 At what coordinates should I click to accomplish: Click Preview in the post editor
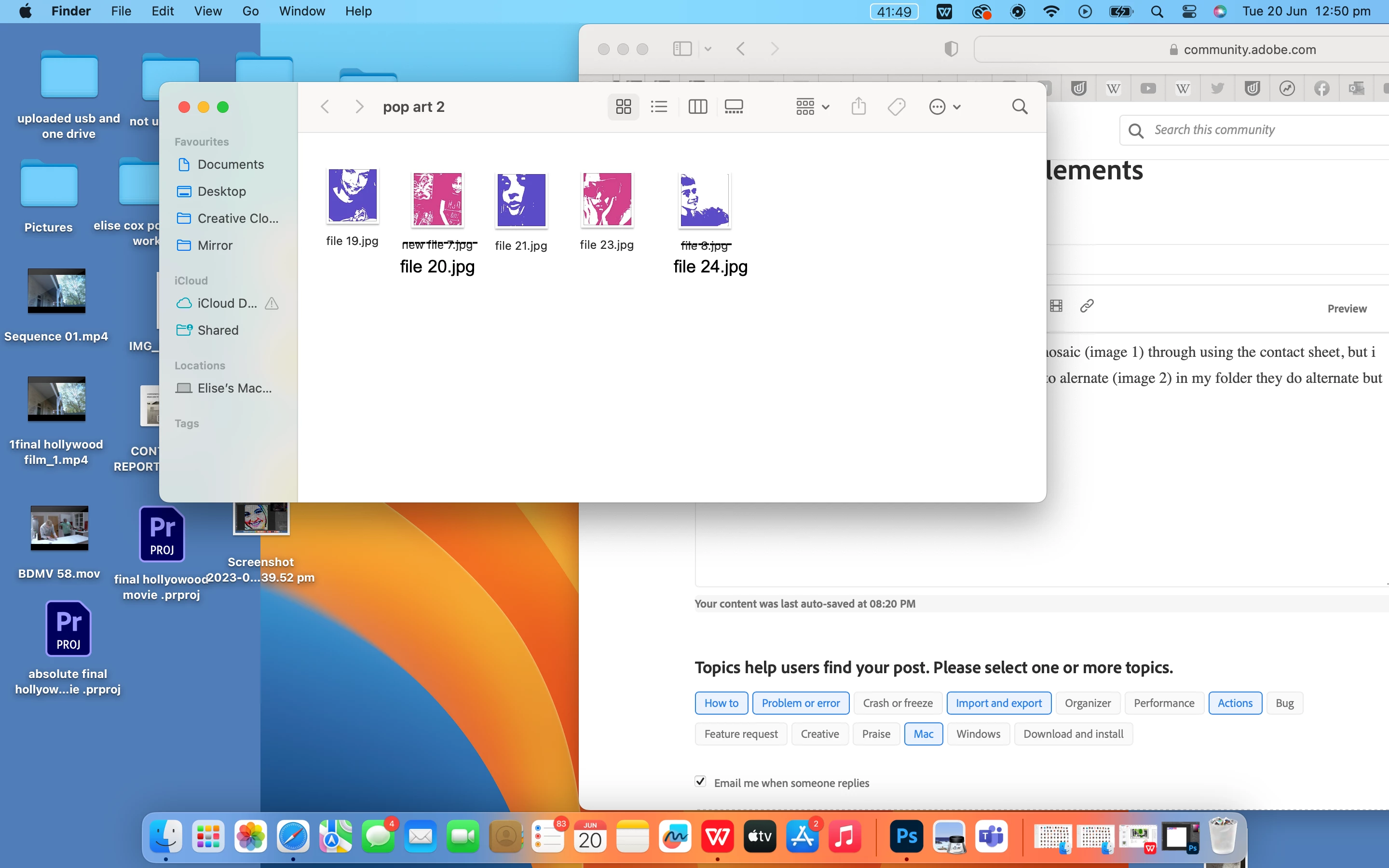point(1347,309)
